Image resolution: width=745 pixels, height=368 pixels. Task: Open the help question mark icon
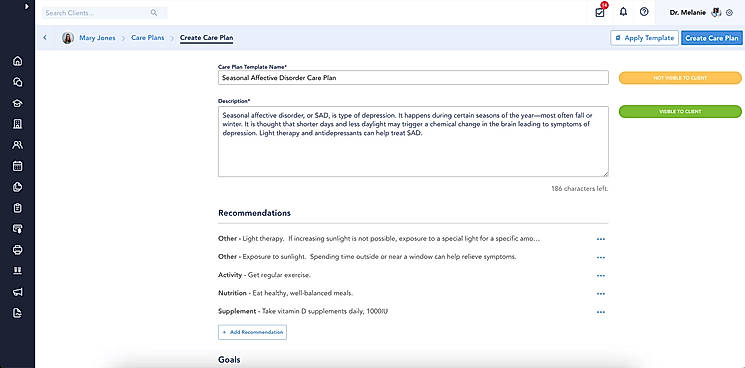pyautogui.click(x=644, y=12)
